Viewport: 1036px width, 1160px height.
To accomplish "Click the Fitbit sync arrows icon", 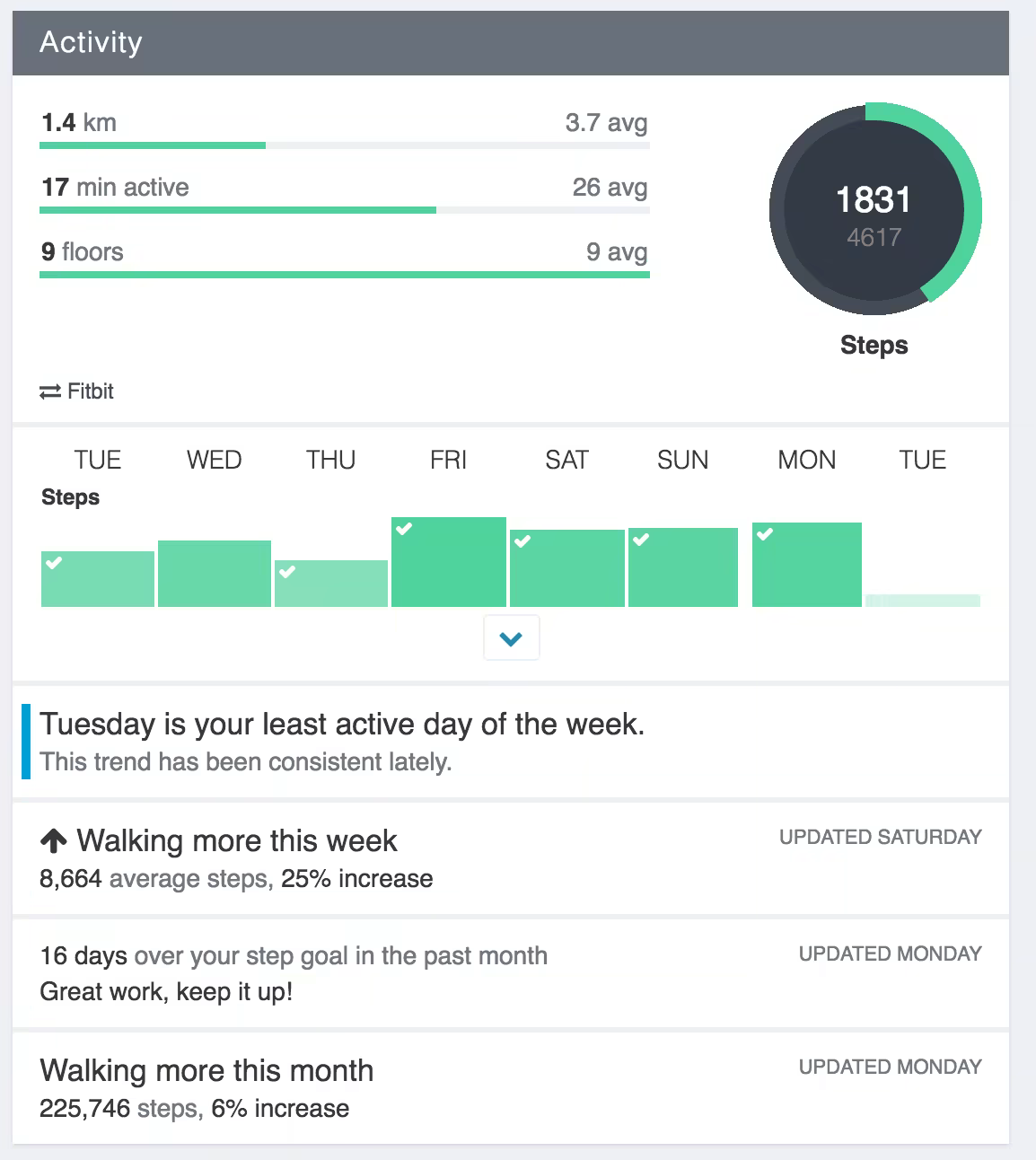I will click(x=50, y=392).
